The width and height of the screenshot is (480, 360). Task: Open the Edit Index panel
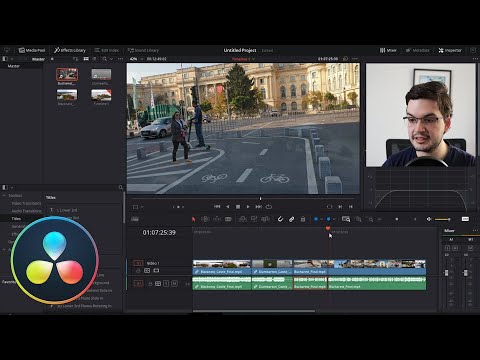[106, 50]
